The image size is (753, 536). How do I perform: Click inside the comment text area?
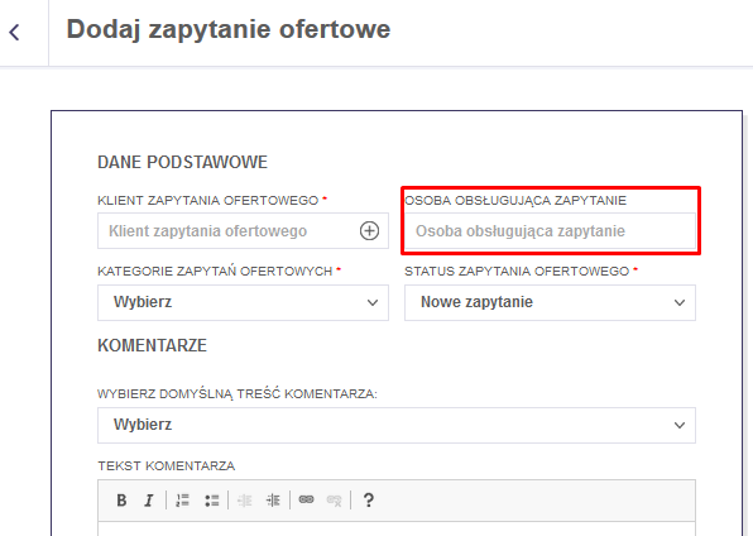pyautogui.click(x=396, y=528)
